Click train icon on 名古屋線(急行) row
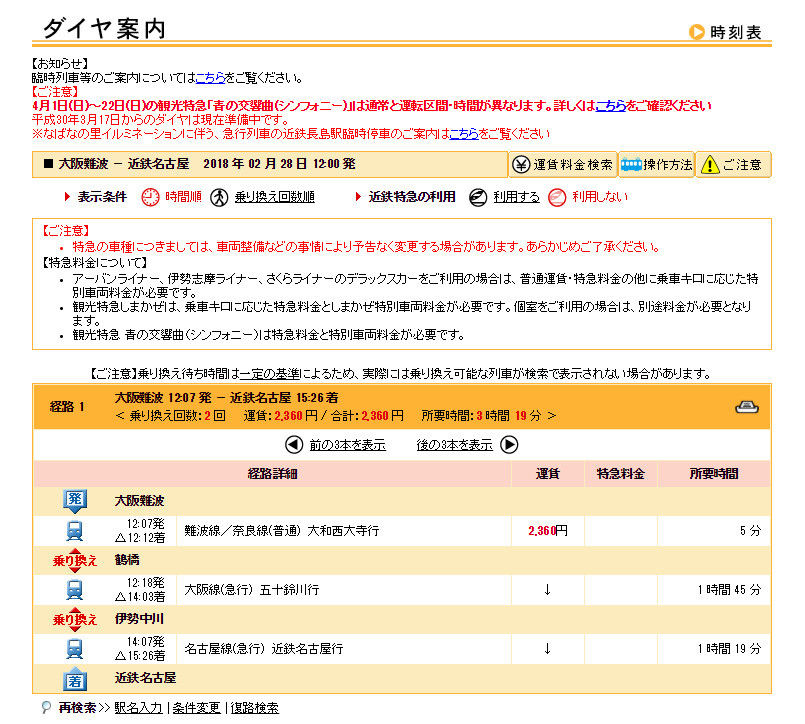Screen dimensions: 805x724 click(74, 649)
